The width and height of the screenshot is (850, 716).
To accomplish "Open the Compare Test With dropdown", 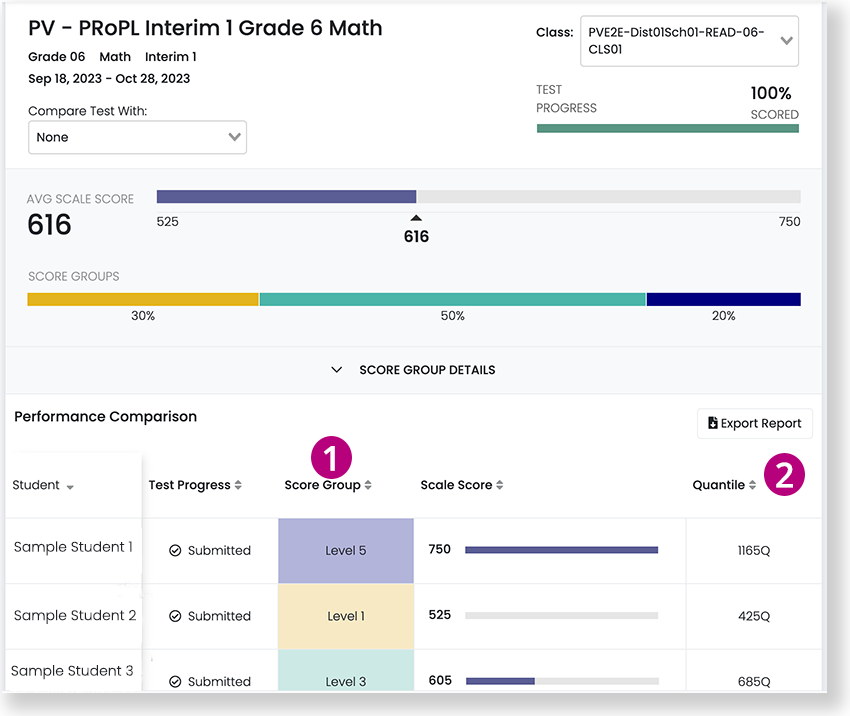I will 137,137.
